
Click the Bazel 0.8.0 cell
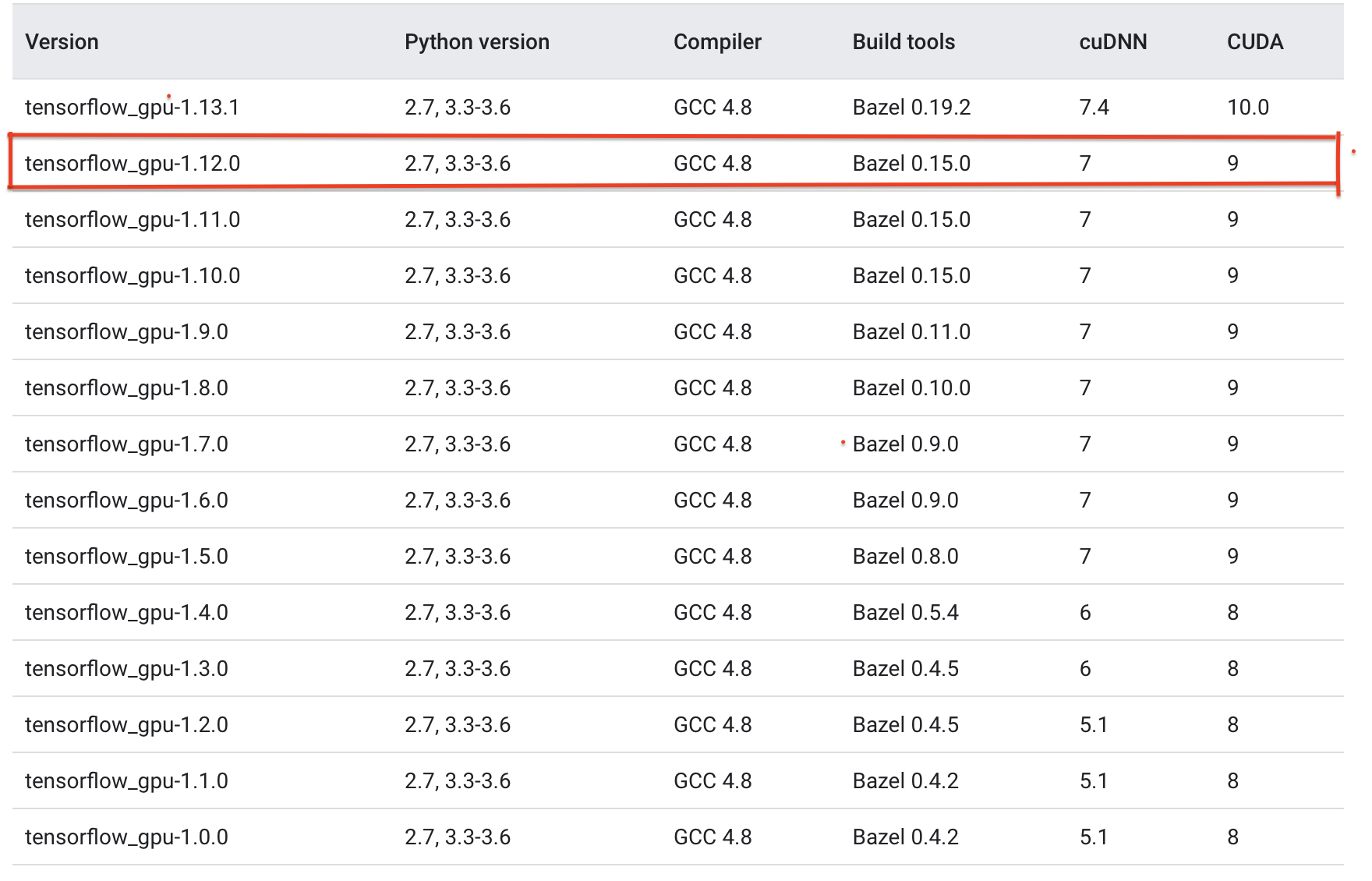click(x=905, y=557)
